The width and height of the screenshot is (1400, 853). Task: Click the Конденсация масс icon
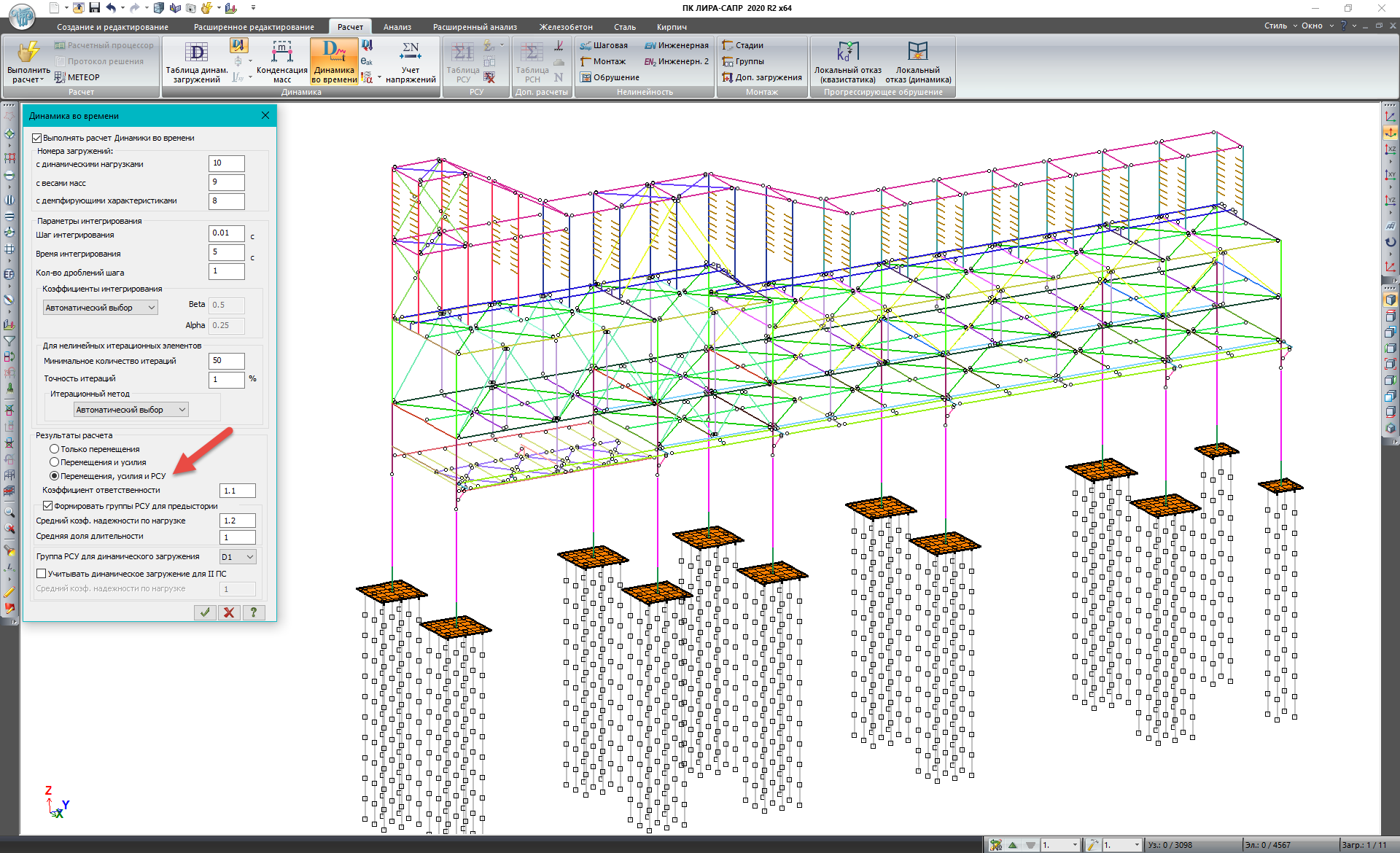[281, 61]
